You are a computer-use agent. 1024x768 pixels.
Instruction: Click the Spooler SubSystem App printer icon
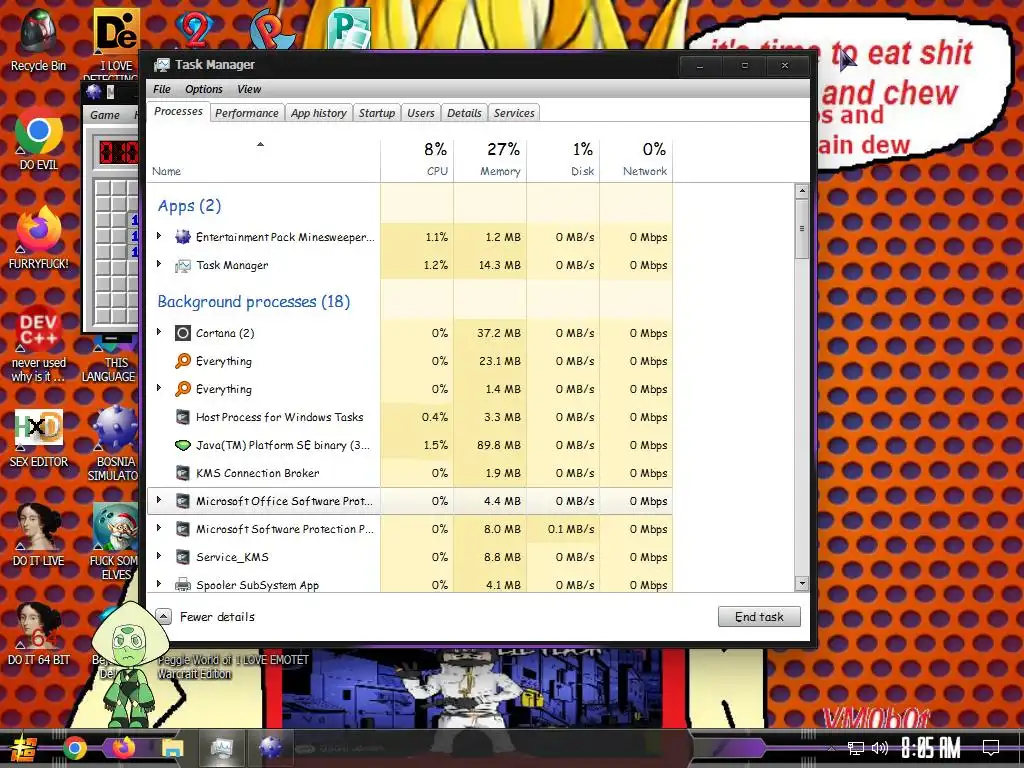point(183,584)
